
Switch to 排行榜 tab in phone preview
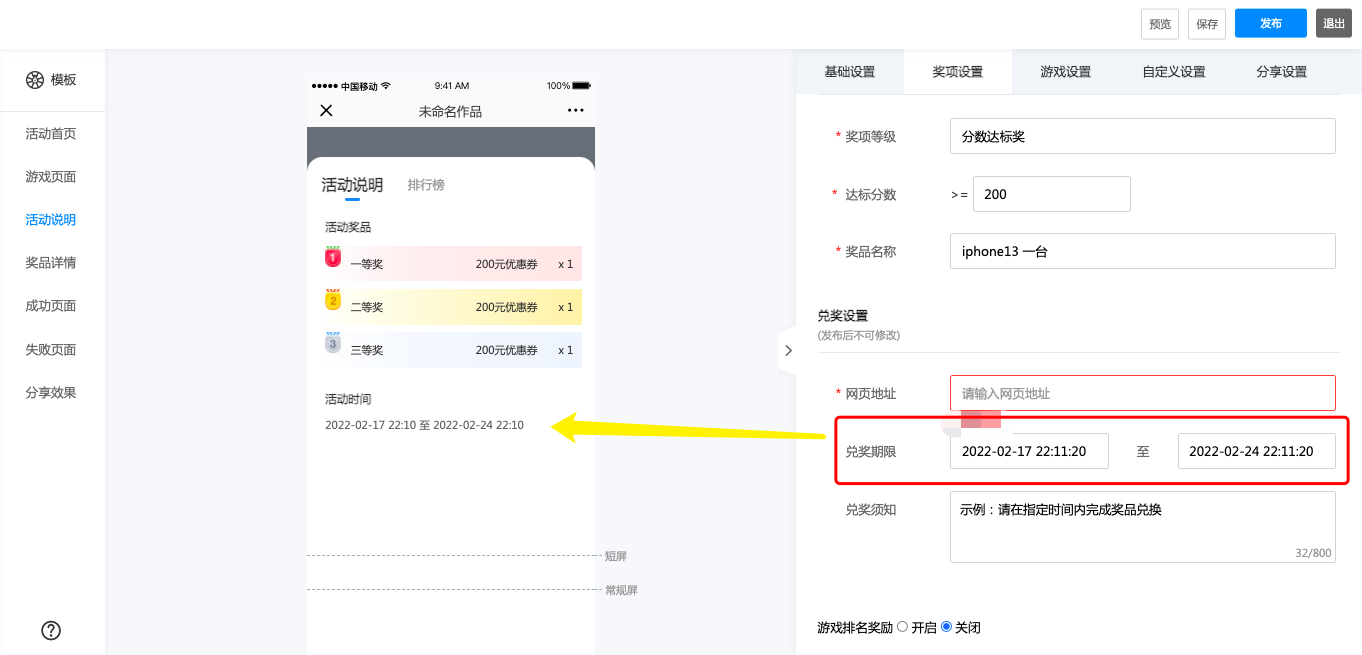coord(426,185)
